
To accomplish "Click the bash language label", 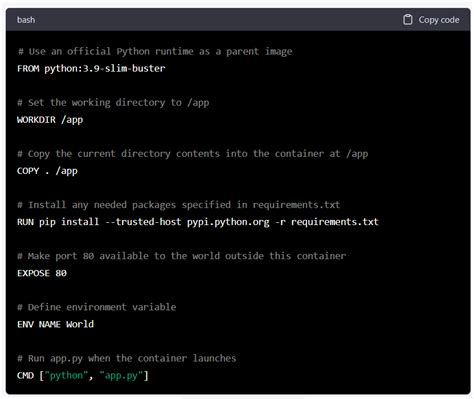I will (x=26, y=20).
